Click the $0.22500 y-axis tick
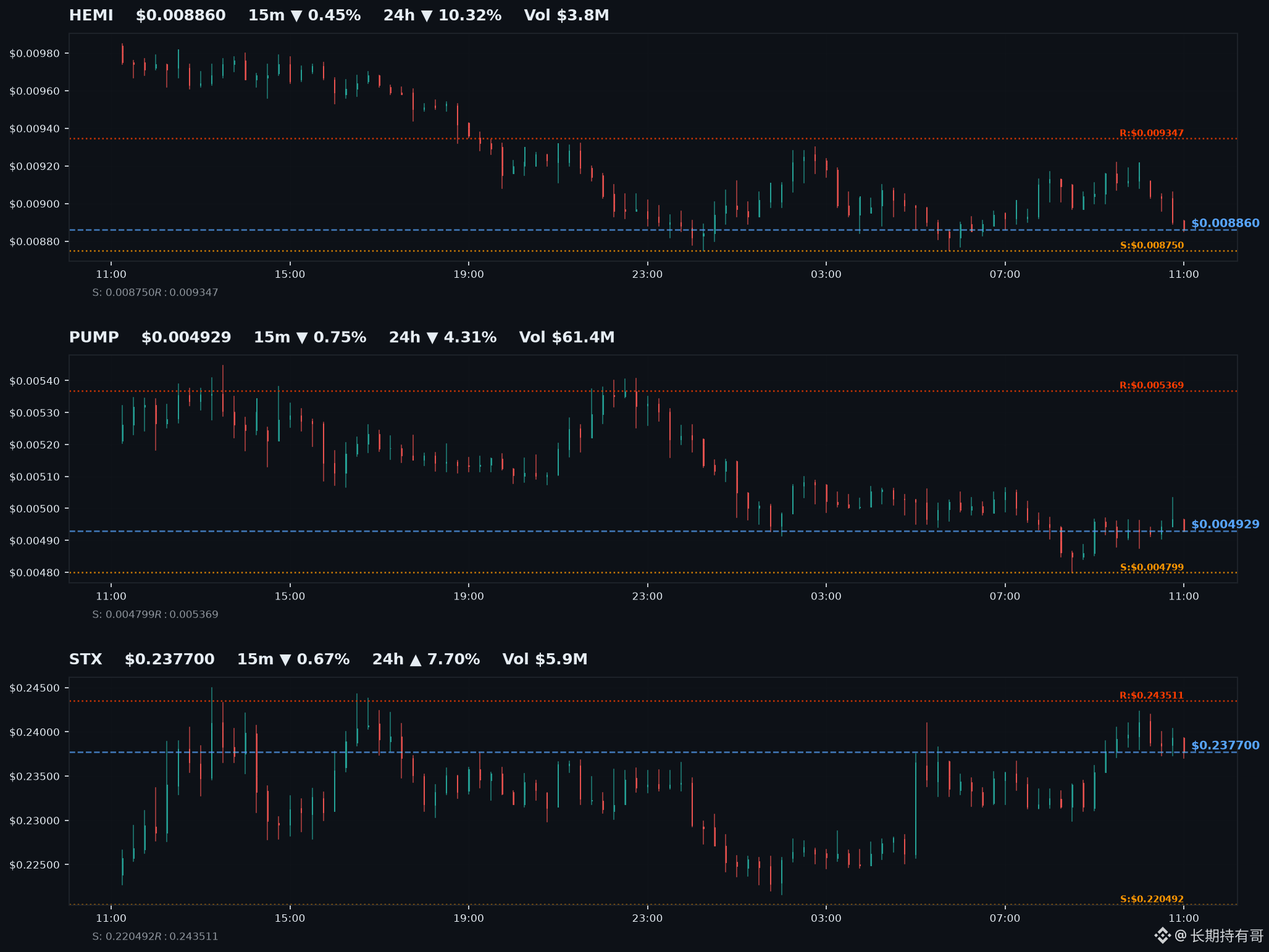This screenshot has height=952, width=1269. (35, 865)
